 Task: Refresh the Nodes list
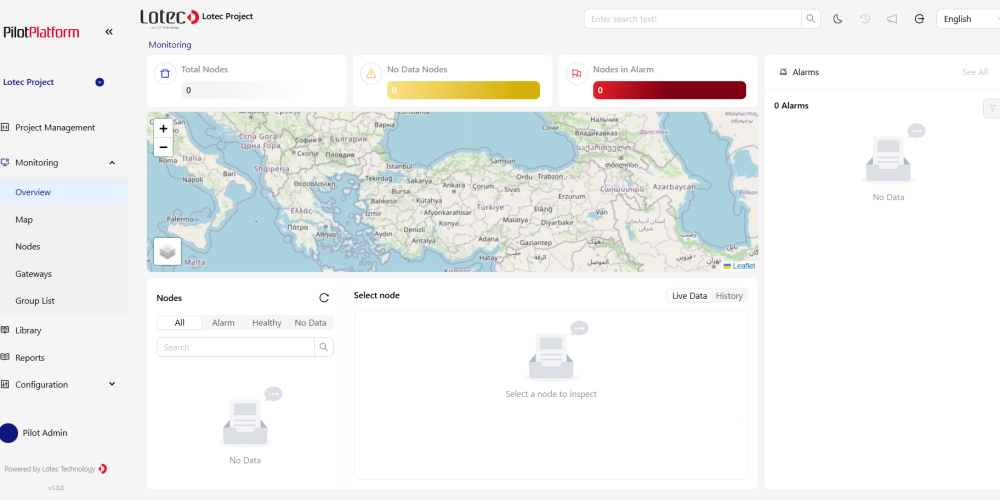click(x=324, y=298)
